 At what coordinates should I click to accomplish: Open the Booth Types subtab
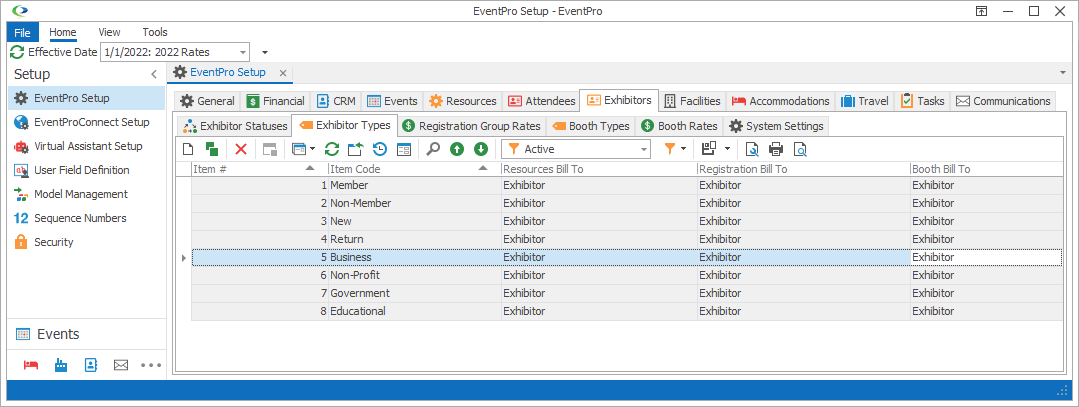click(590, 126)
